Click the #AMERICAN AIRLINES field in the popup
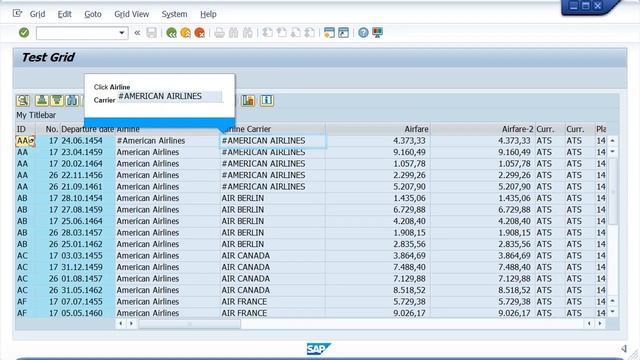The height and width of the screenshot is (360, 640). pyautogui.click(x=169, y=96)
